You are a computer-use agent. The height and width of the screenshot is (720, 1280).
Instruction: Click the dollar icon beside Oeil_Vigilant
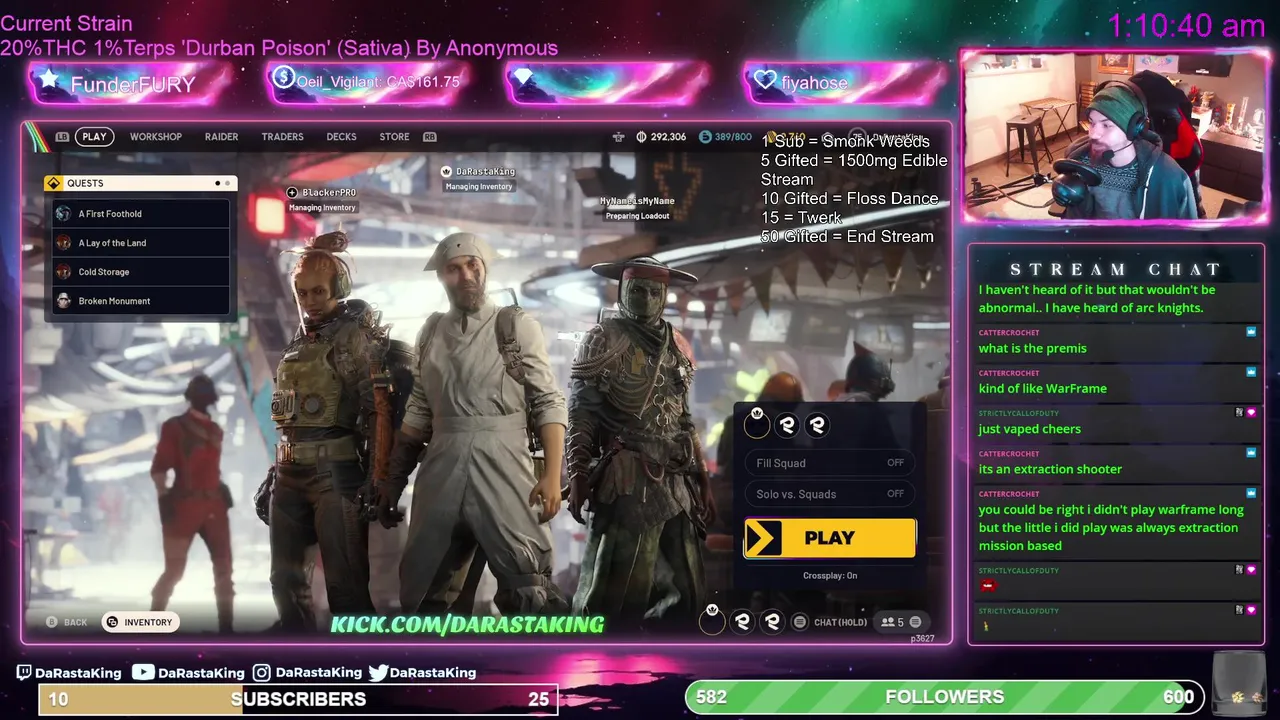pyautogui.click(x=284, y=77)
